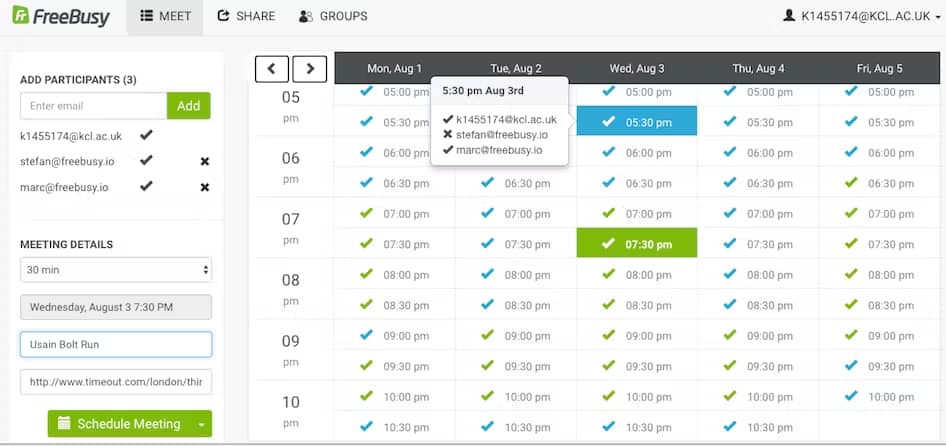This screenshot has height=446, width=946.
Task: Click the green Add button
Action: 189,106
